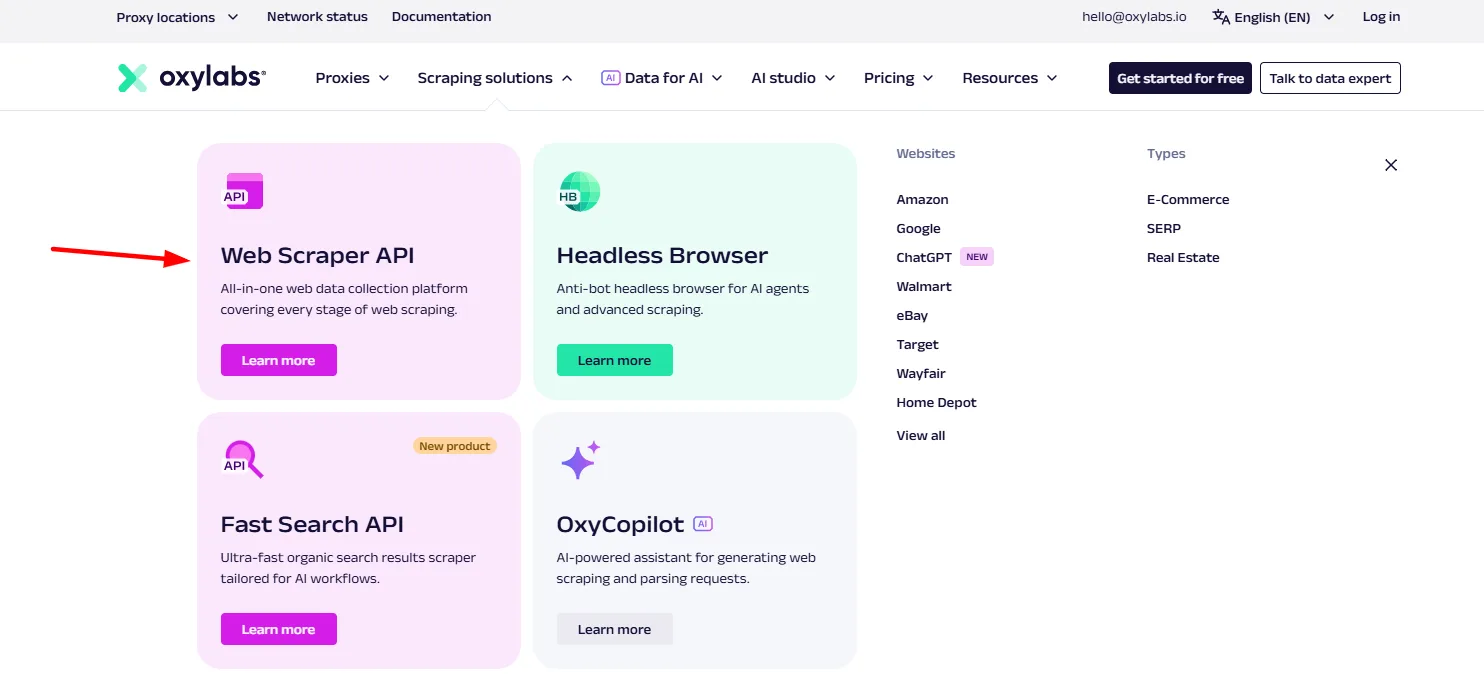Image resolution: width=1484 pixels, height=690 pixels.
Task: Click the OxyCopilot sparkle icon
Action: 578,459
